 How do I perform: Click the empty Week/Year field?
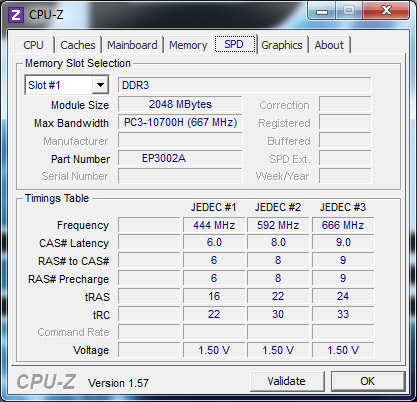(345, 176)
